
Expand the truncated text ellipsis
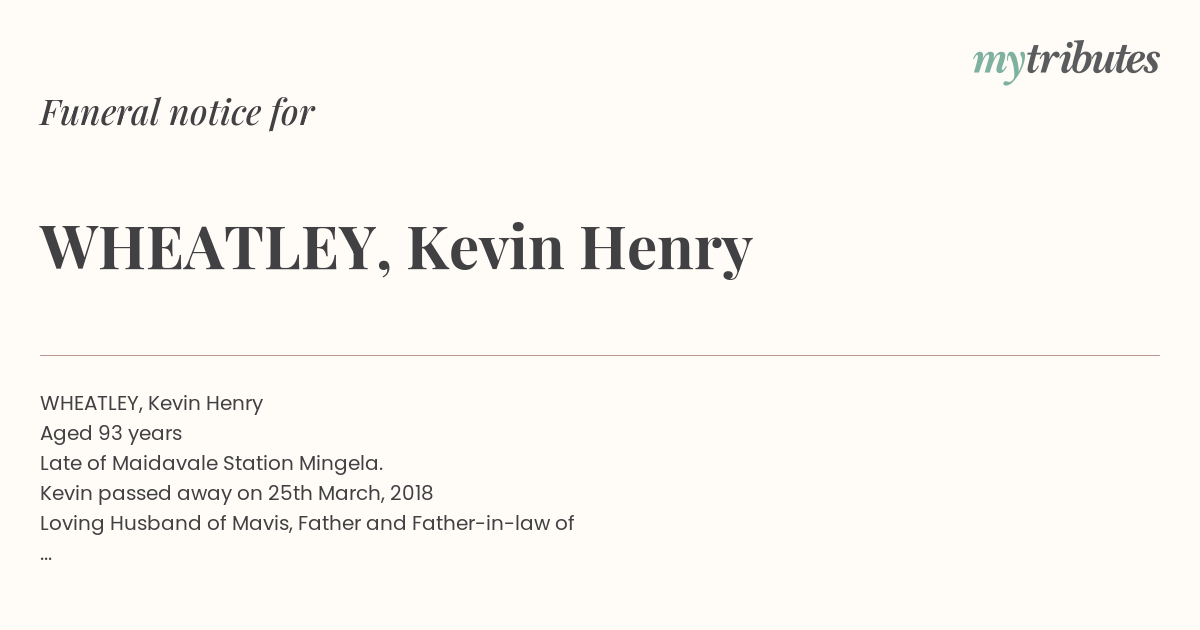tap(46, 556)
